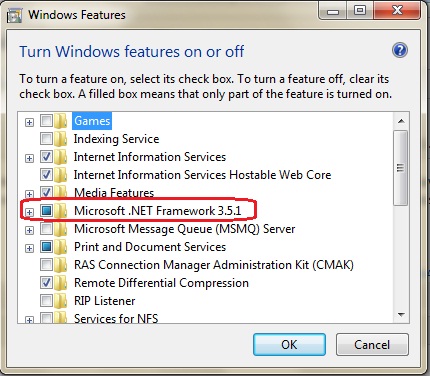Select the Microsoft .NET Framework 3.5.1 label

click(158, 211)
